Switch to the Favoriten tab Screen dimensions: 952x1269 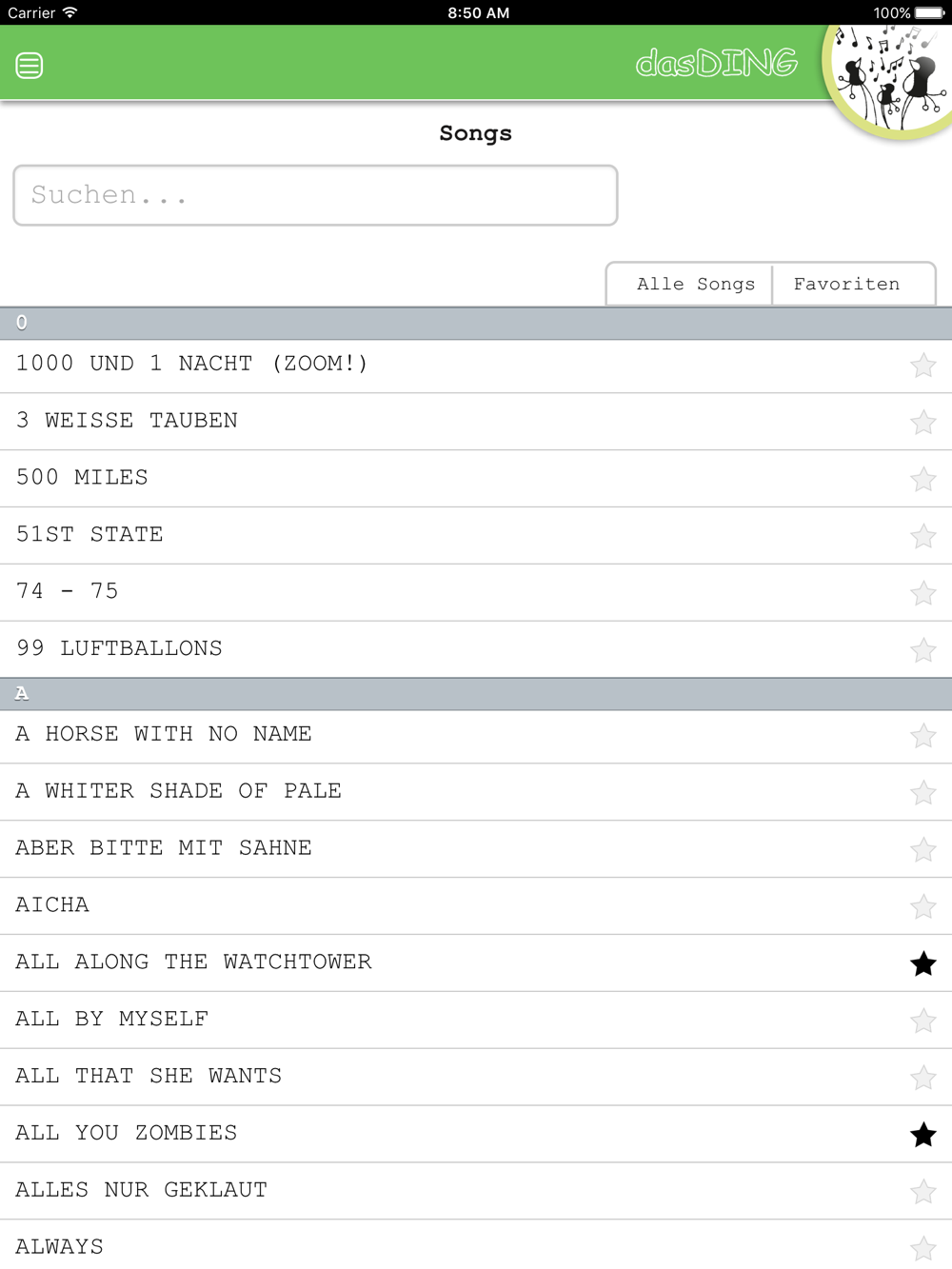[846, 284]
